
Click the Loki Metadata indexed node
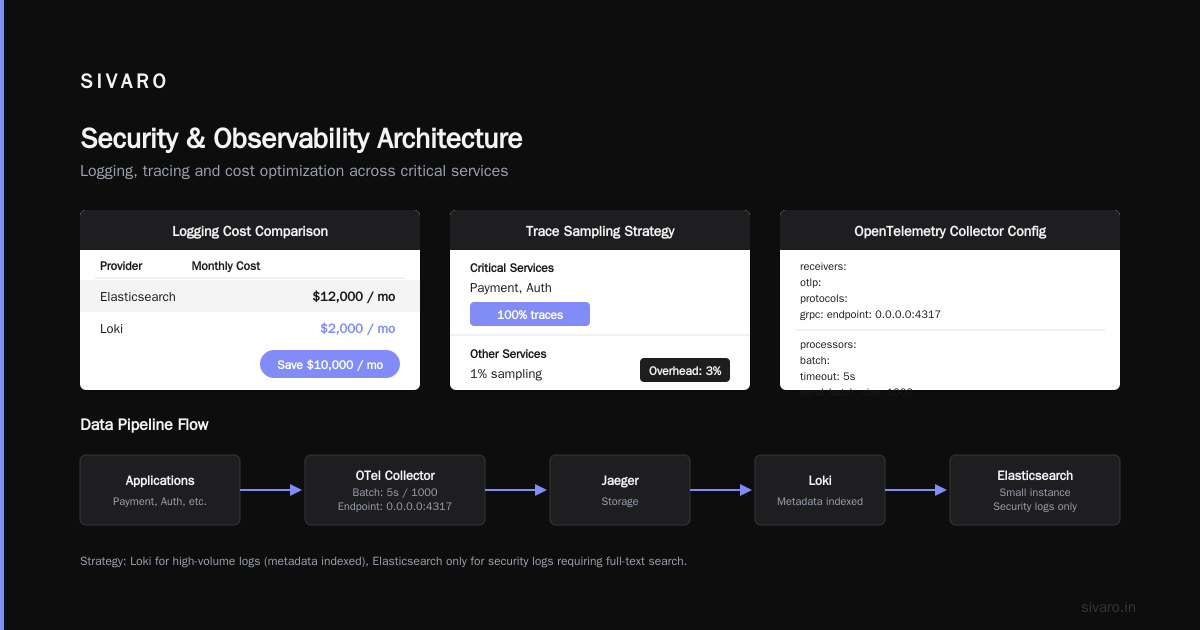tap(820, 490)
